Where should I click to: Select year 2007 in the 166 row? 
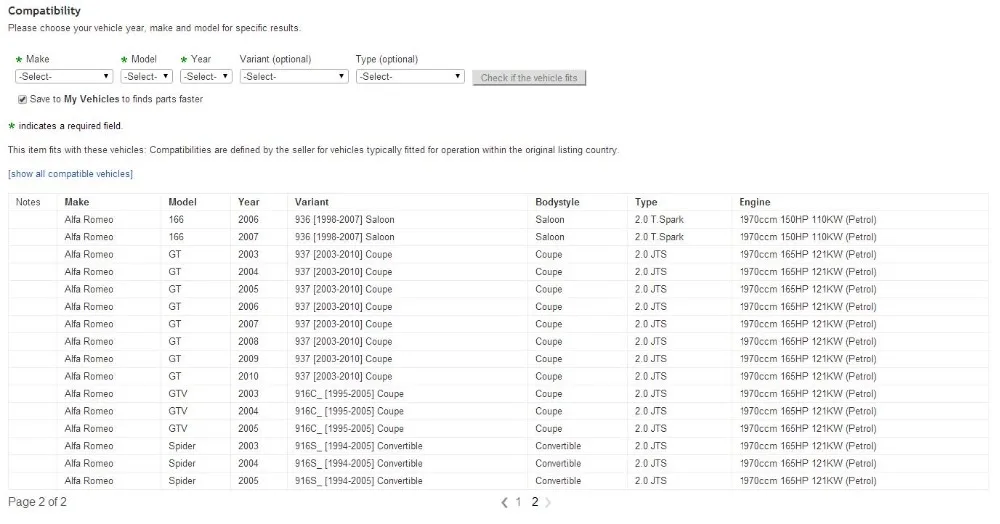[x=249, y=237]
